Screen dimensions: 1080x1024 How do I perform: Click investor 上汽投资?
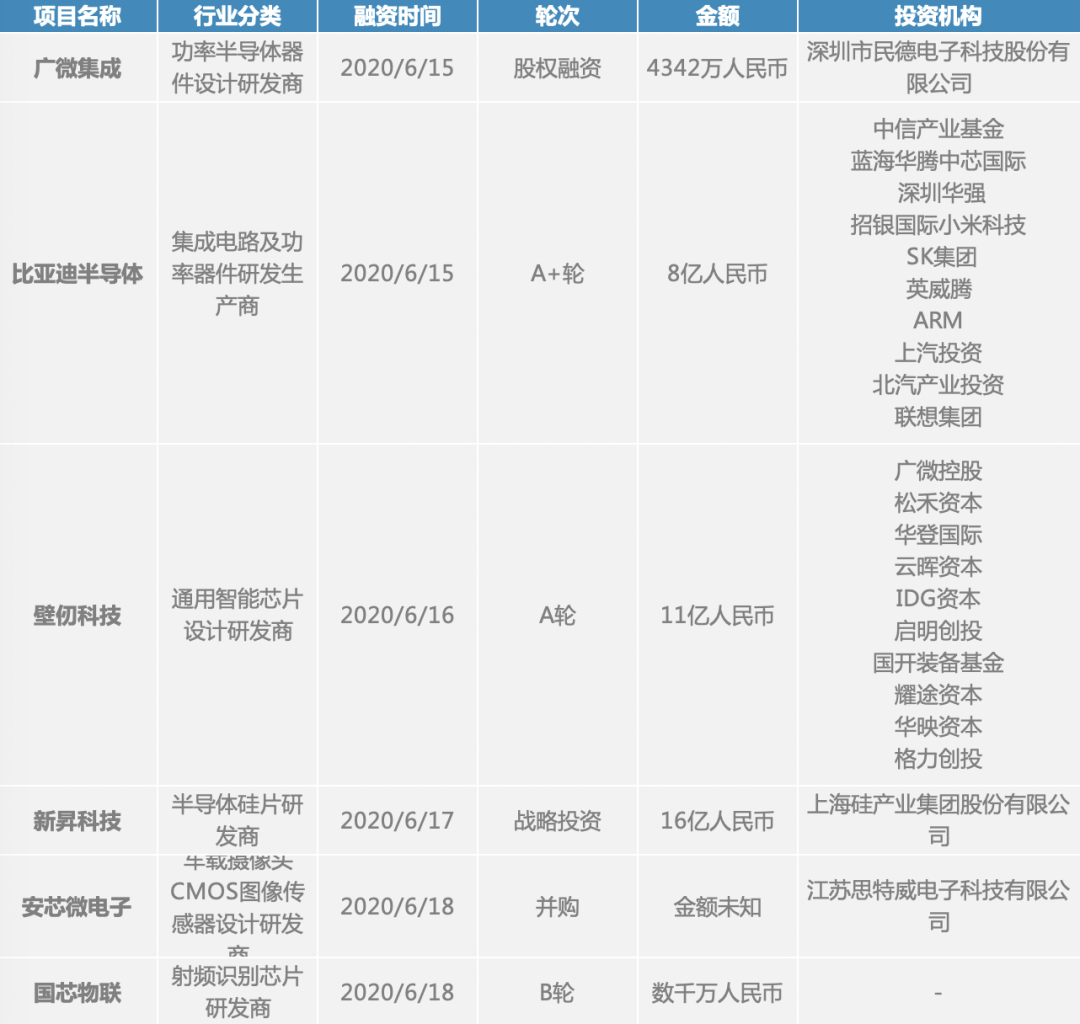pos(939,353)
